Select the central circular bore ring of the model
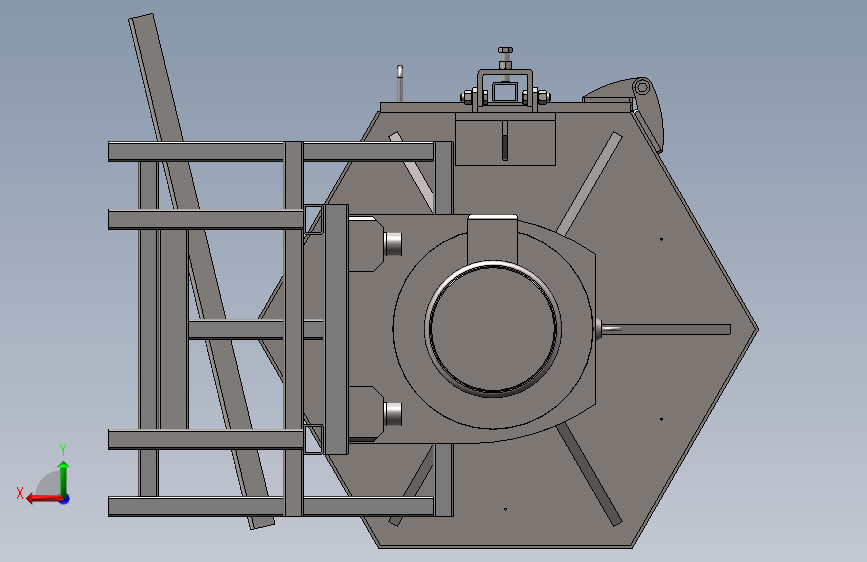Viewport: 867px width, 562px height. point(493,329)
